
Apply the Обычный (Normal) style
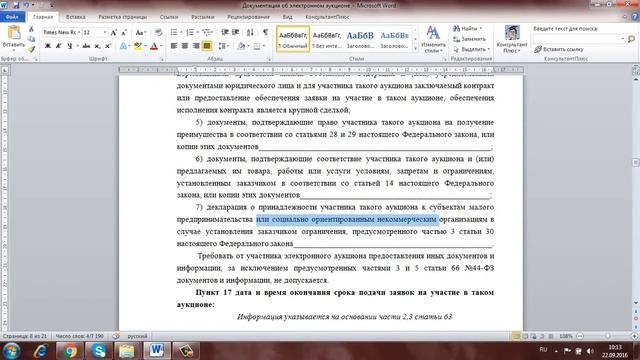point(293,39)
